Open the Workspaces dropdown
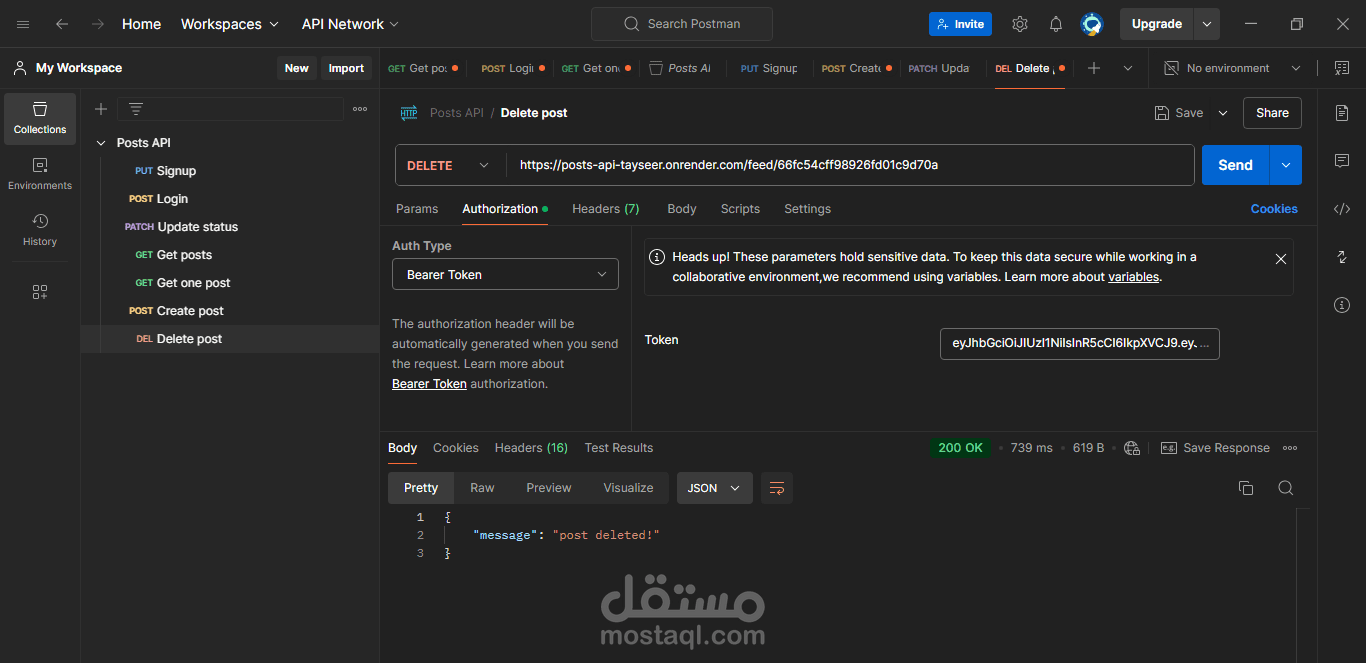The image size is (1366, 663). (x=230, y=24)
